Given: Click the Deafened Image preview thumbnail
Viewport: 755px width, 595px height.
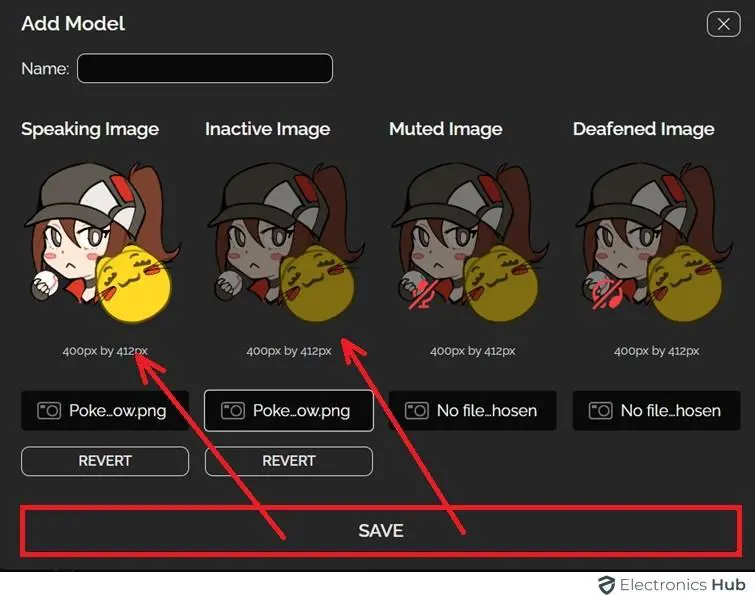Looking at the screenshot, I should 655,242.
